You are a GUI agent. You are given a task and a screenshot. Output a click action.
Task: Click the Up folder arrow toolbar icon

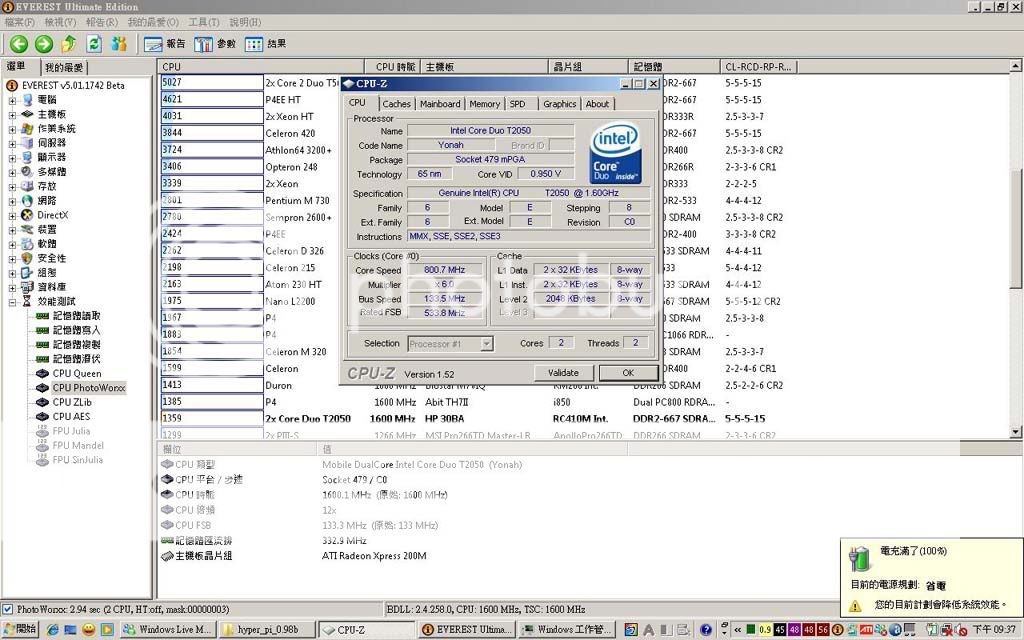pyautogui.click(x=69, y=44)
